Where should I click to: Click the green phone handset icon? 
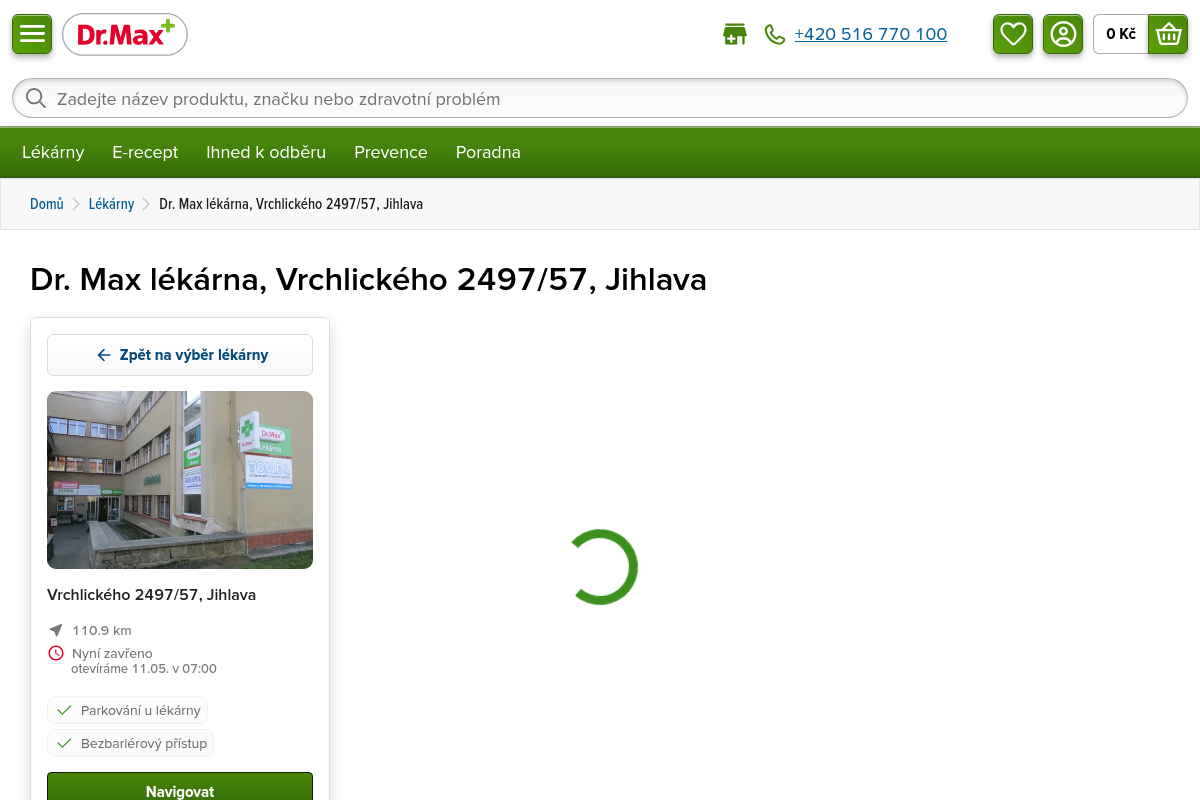tap(775, 34)
